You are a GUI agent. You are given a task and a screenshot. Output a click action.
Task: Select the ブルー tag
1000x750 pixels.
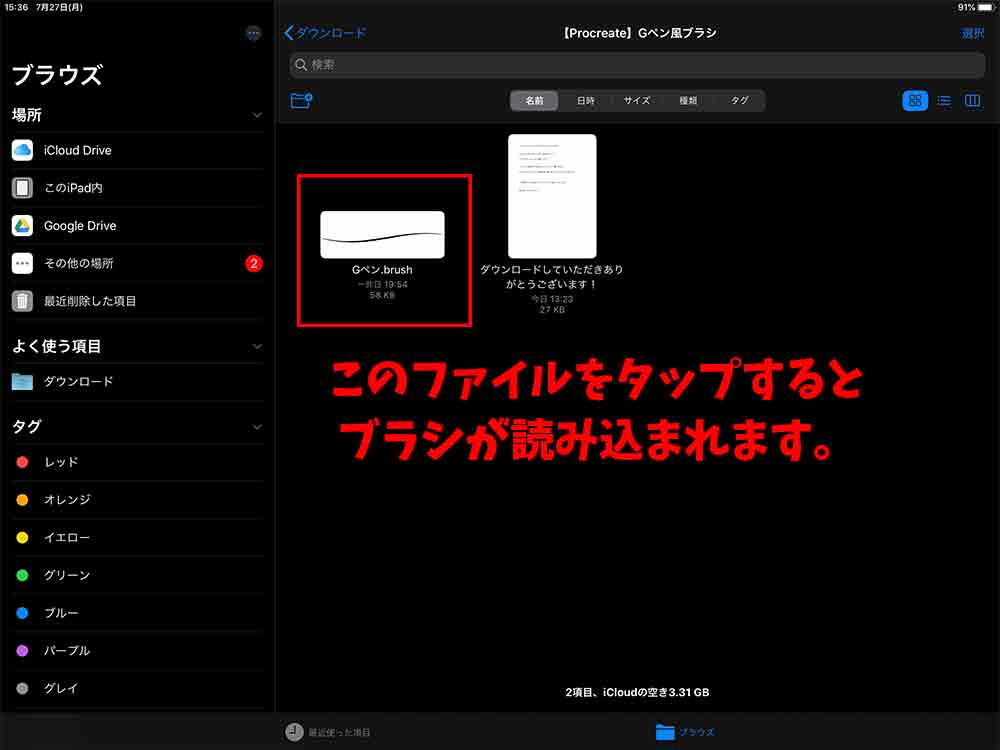point(137,613)
